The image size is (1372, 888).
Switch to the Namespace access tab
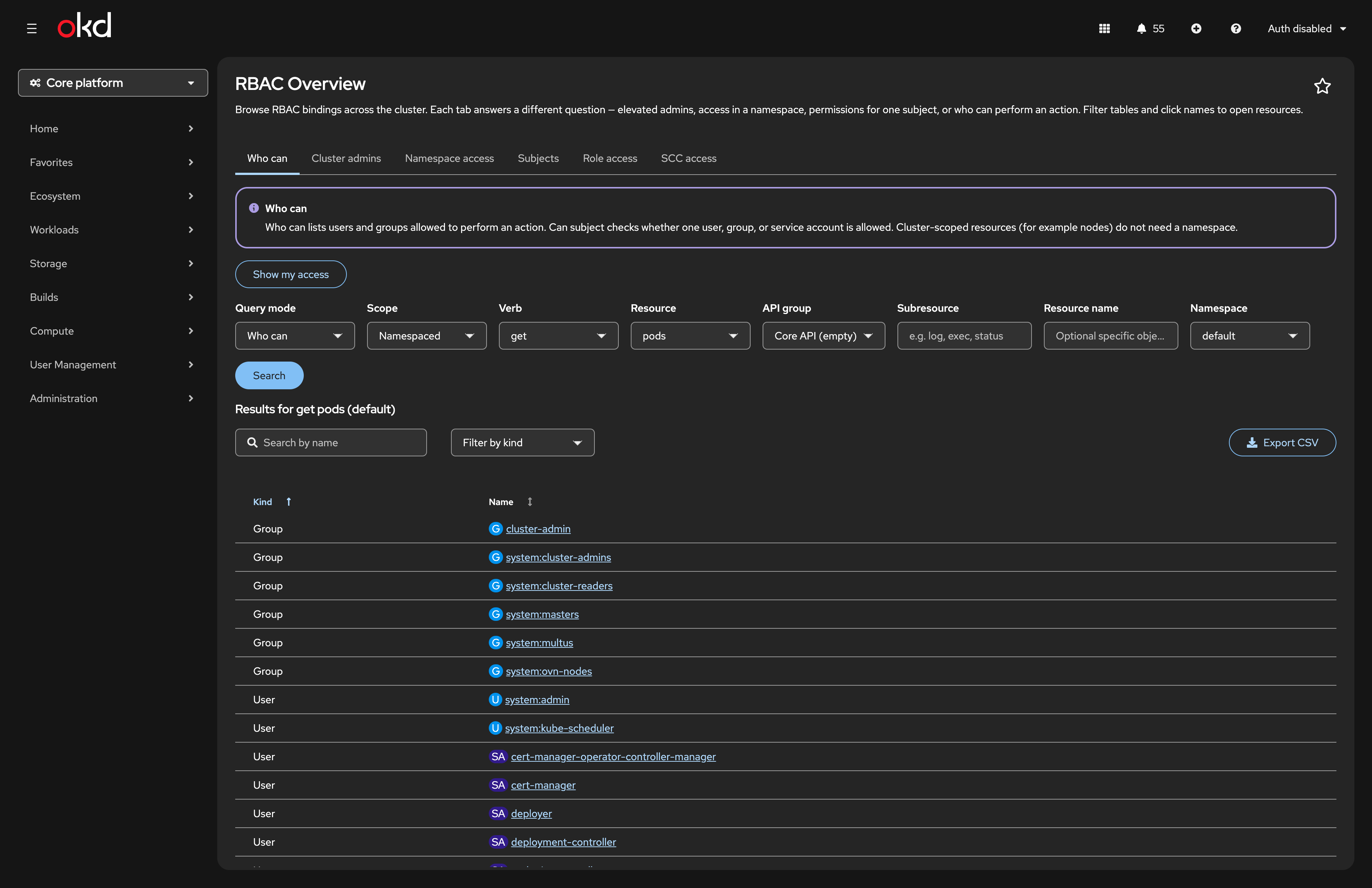tap(449, 158)
